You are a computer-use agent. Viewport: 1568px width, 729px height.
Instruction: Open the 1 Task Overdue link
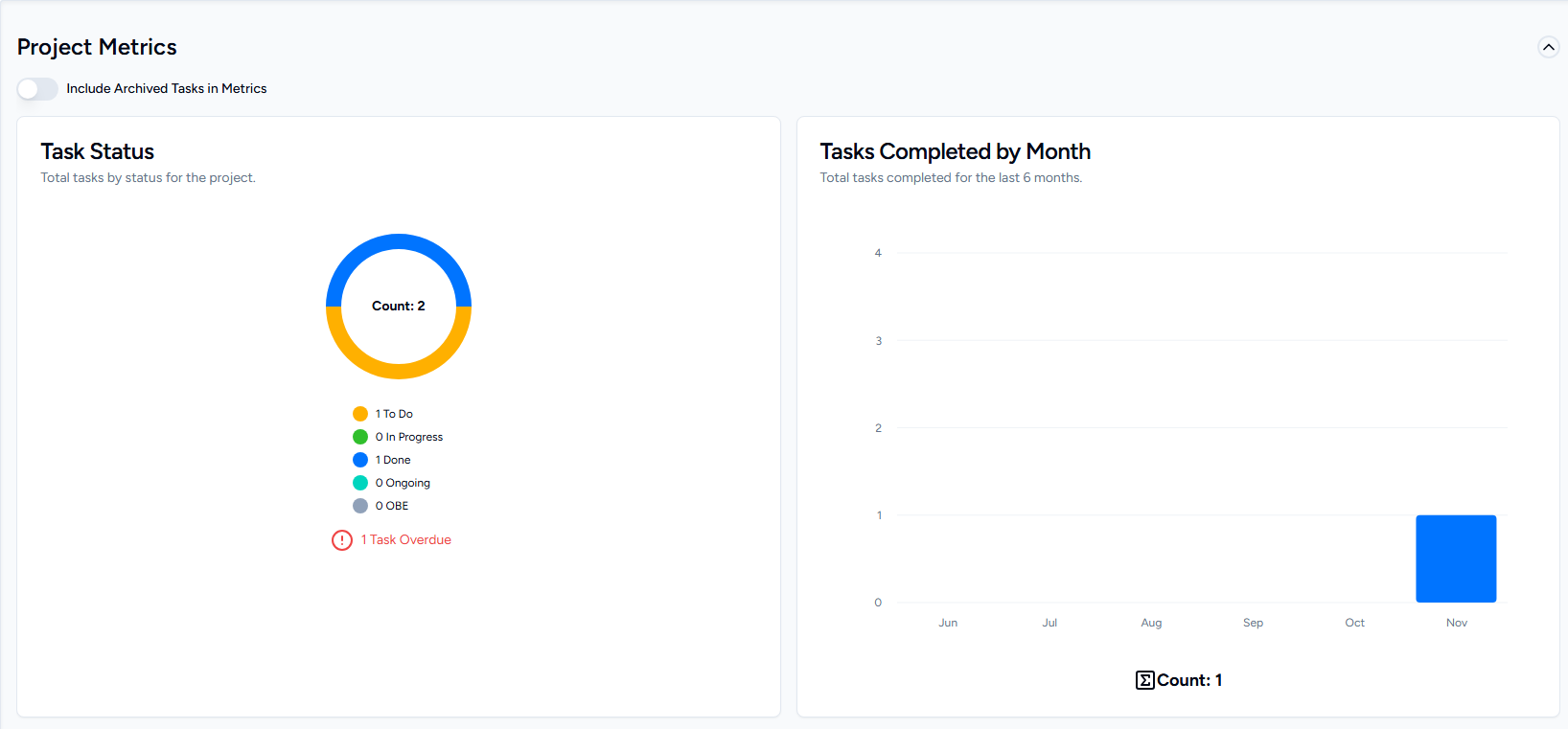tap(405, 540)
